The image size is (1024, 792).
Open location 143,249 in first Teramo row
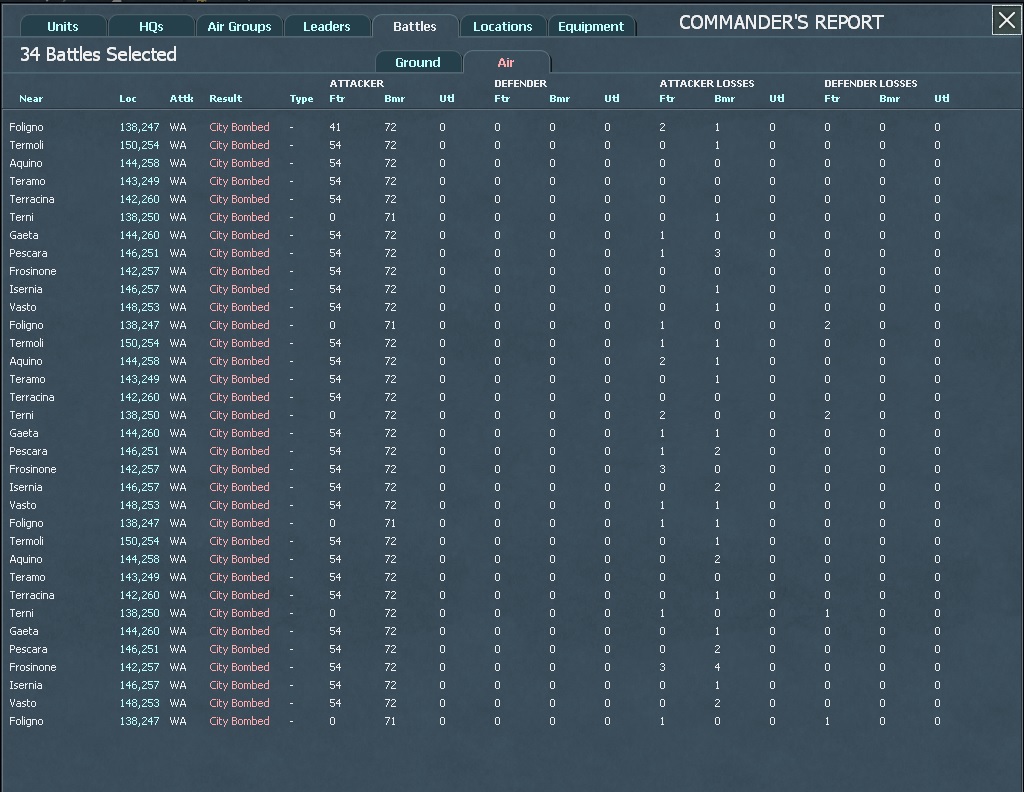coord(139,181)
